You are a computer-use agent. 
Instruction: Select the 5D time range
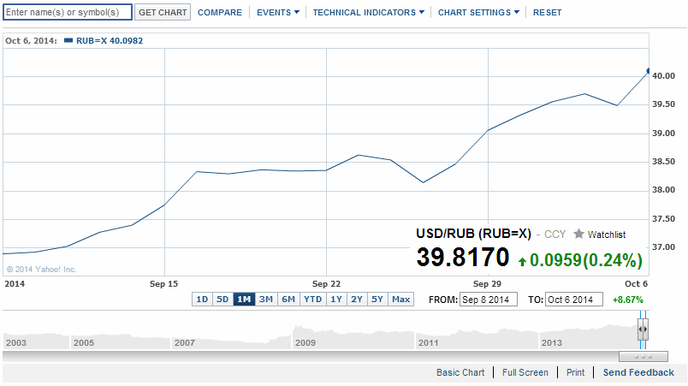(x=222, y=299)
